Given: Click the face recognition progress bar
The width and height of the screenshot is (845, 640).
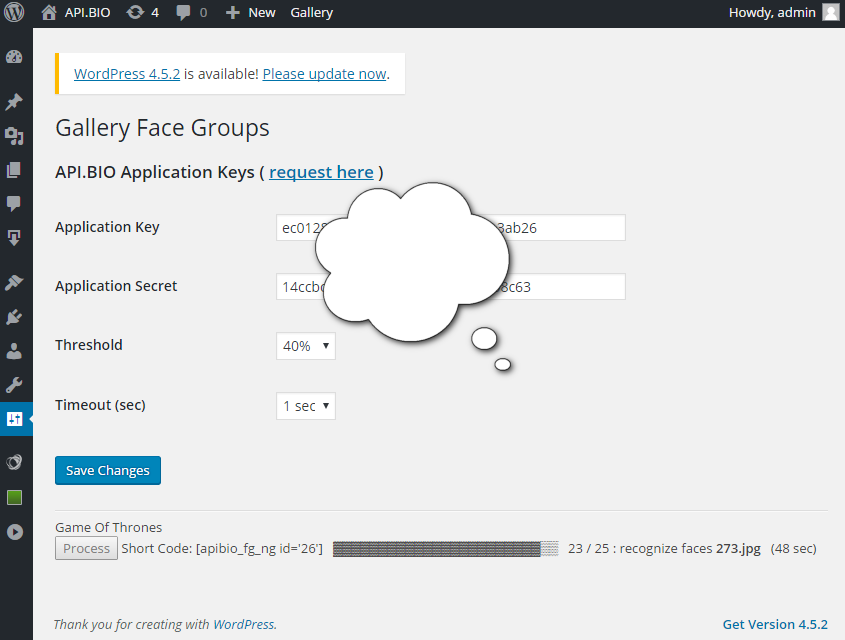Looking at the screenshot, I should [x=446, y=549].
